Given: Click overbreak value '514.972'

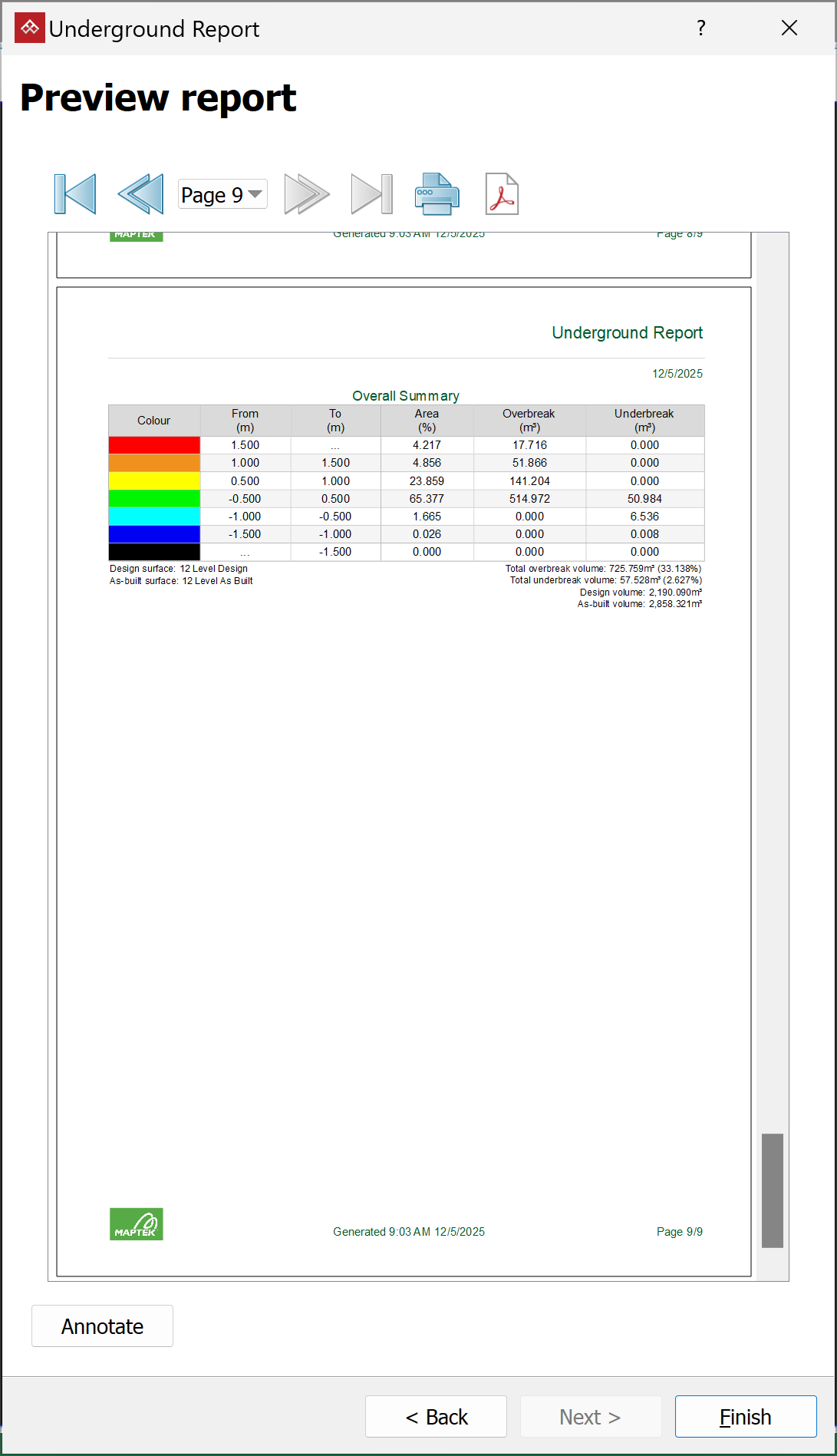Looking at the screenshot, I should 530,499.
